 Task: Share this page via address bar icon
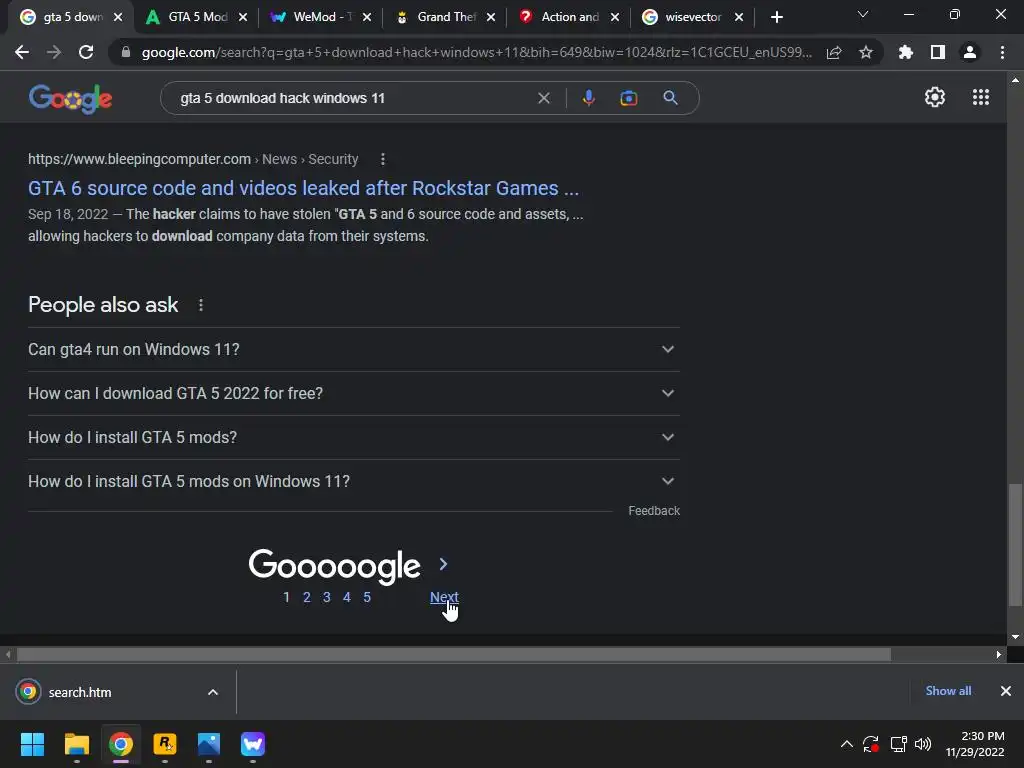pyautogui.click(x=834, y=52)
